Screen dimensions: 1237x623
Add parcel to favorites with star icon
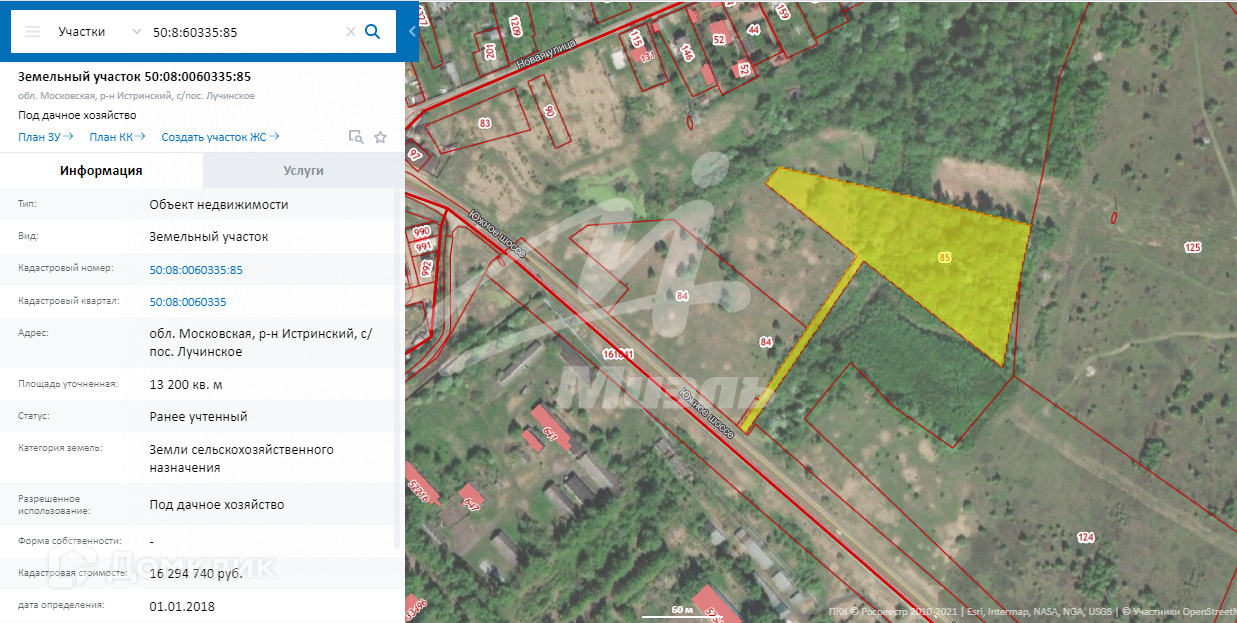coord(380,137)
